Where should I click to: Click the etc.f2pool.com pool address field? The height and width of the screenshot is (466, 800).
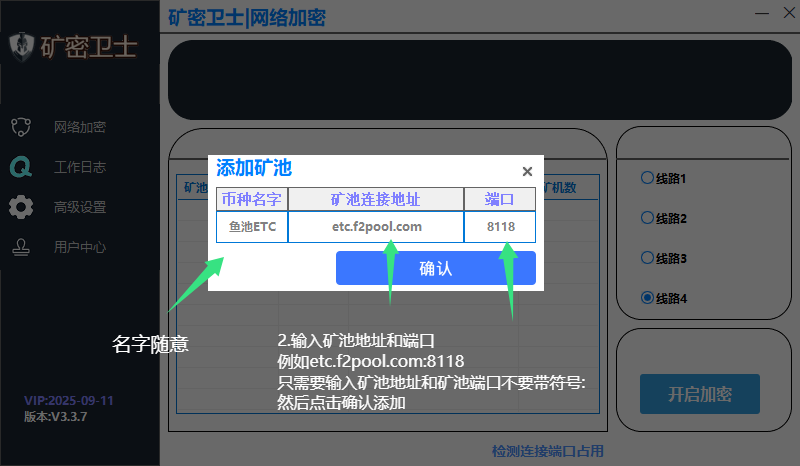[376, 227]
